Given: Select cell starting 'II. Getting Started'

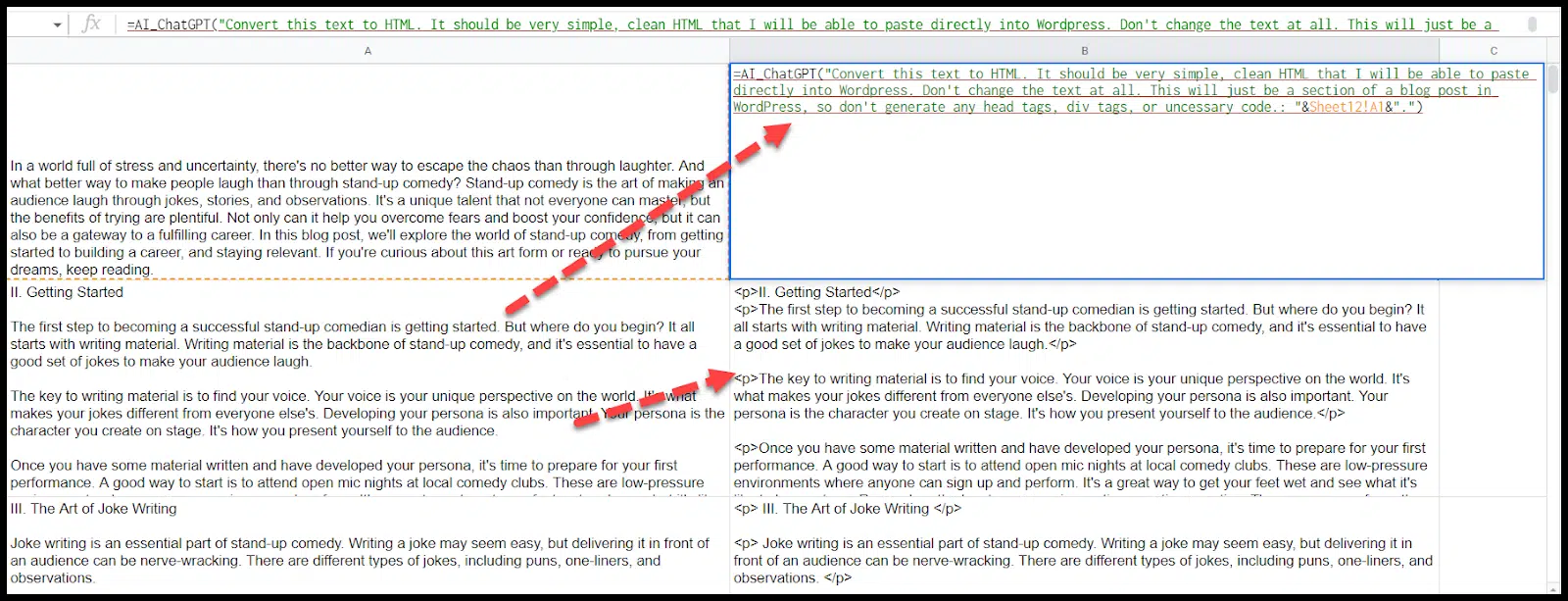Looking at the screenshot, I should (x=367, y=388).
